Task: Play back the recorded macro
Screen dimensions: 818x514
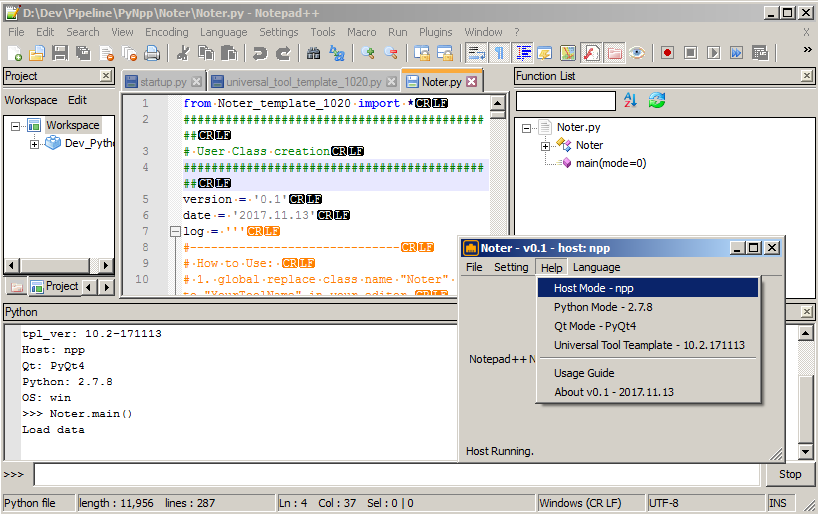Action: coord(713,53)
